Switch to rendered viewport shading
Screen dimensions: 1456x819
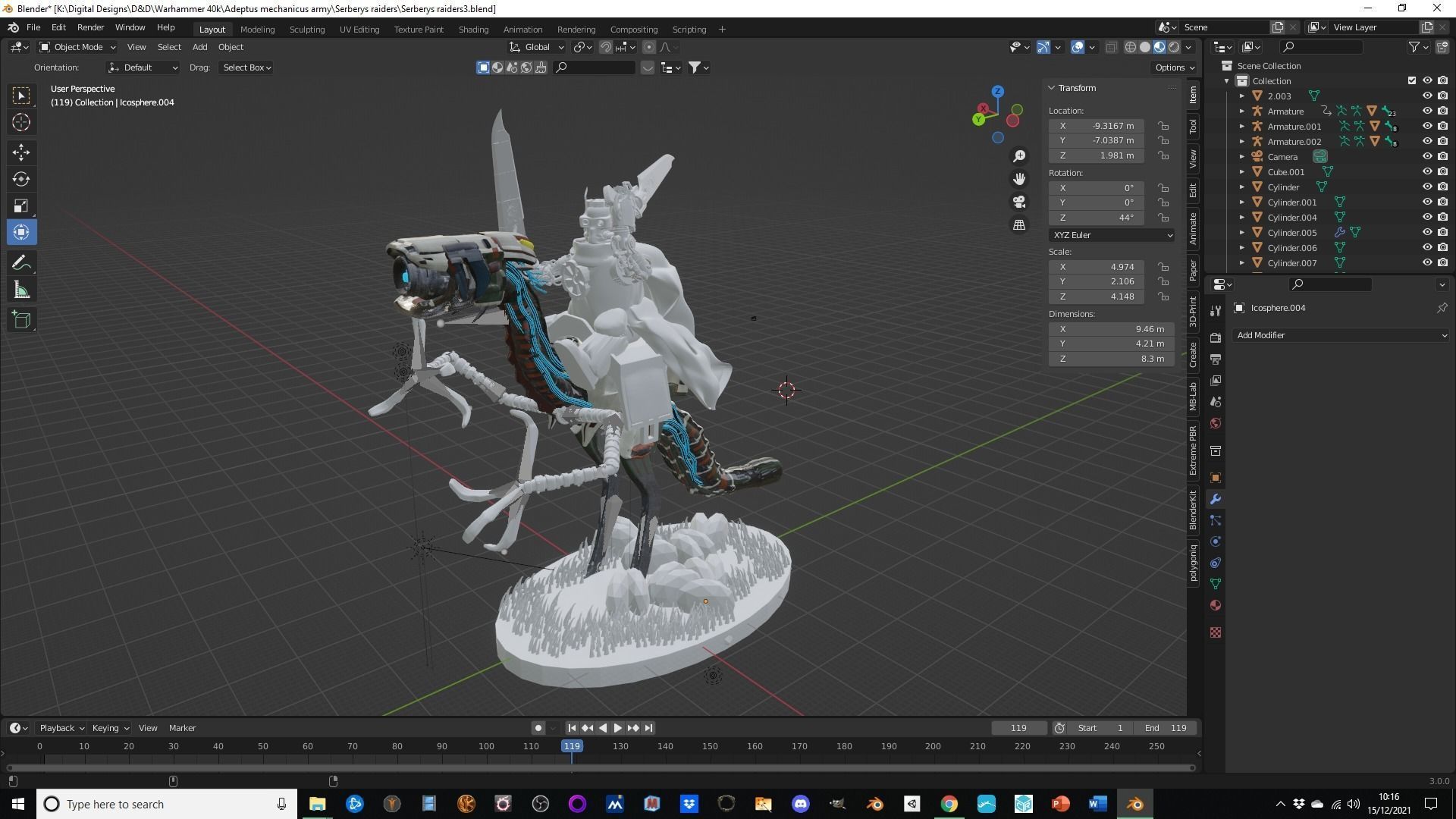pyautogui.click(x=1174, y=47)
